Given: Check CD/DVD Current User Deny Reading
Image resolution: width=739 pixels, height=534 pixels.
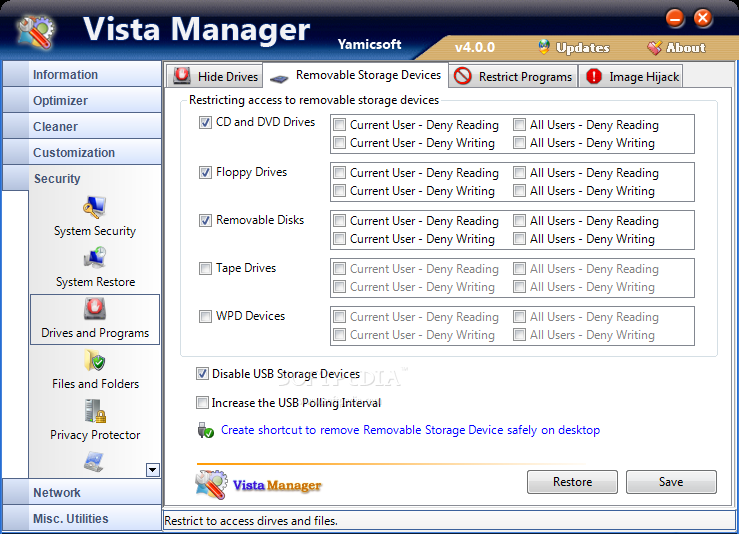Looking at the screenshot, I should 339,125.
